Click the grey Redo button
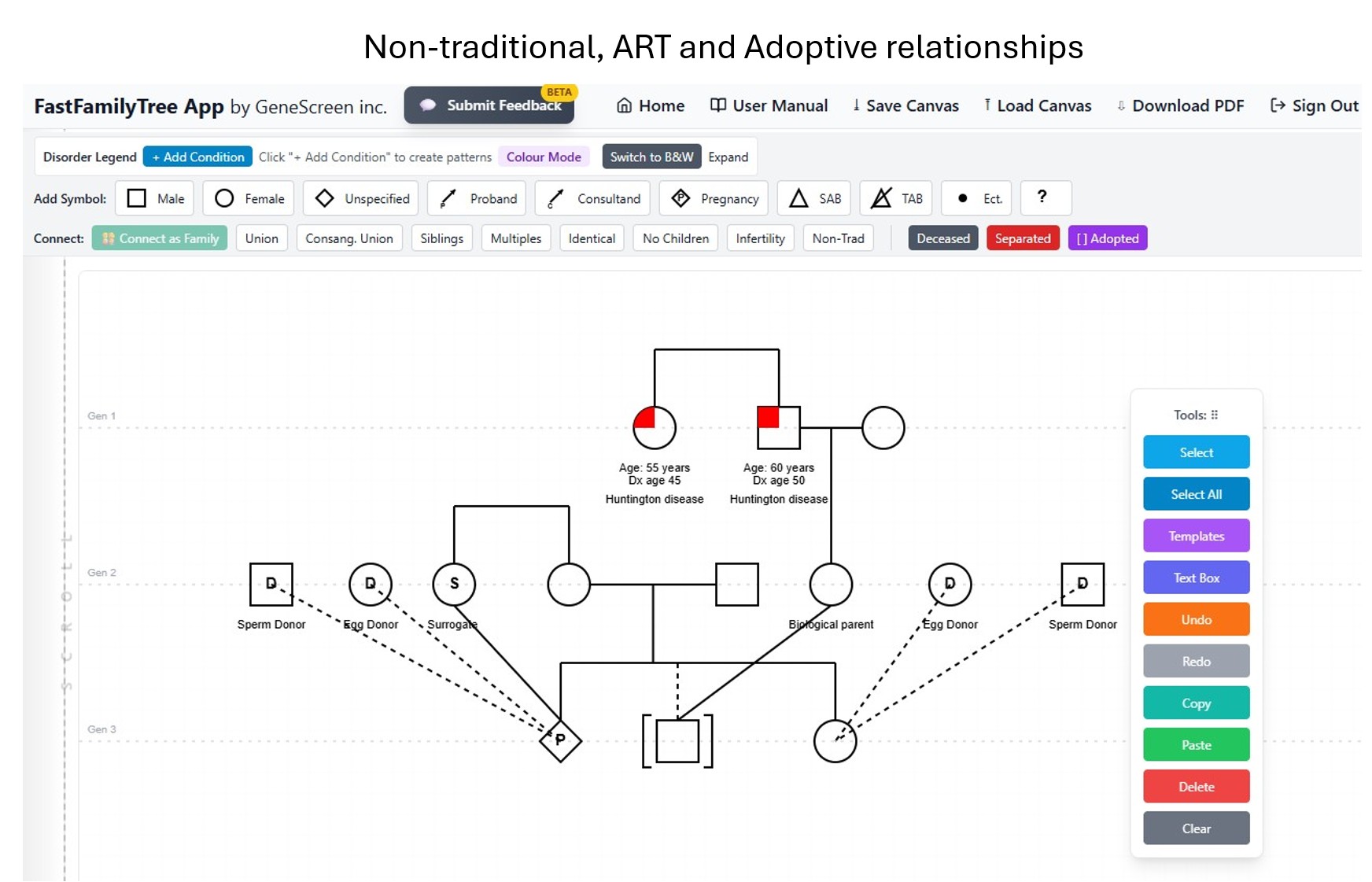The height and width of the screenshot is (882, 1372). pos(1196,661)
